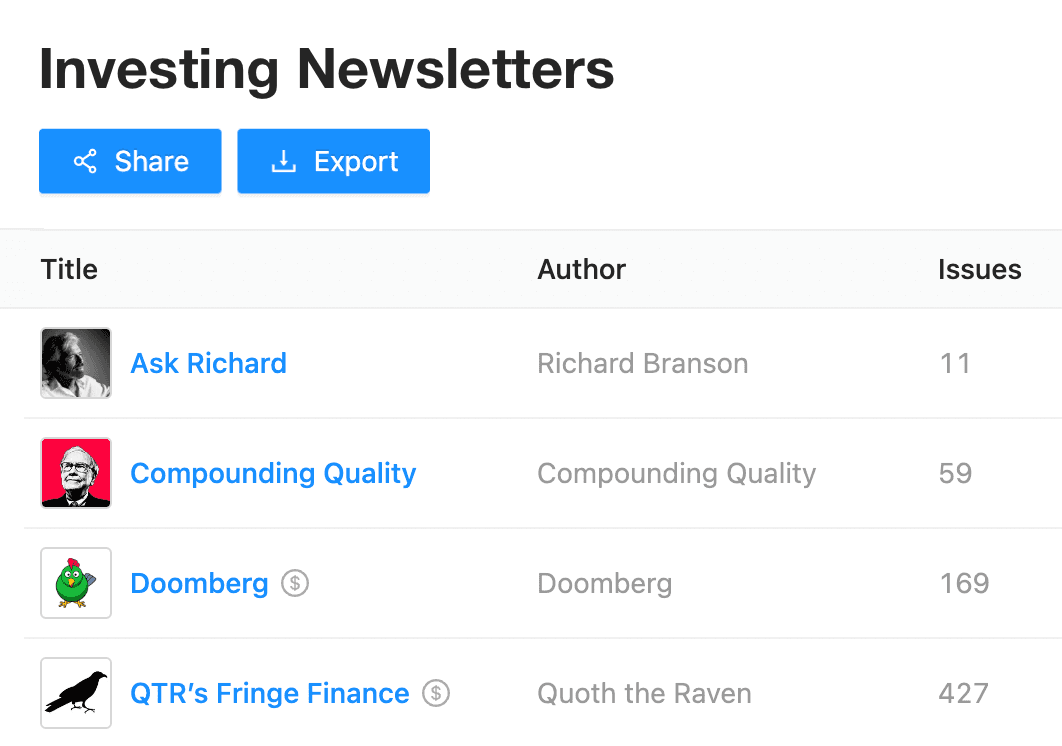Click the share icon inside Share button
The width and height of the screenshot is (1062, 746).
85,162
